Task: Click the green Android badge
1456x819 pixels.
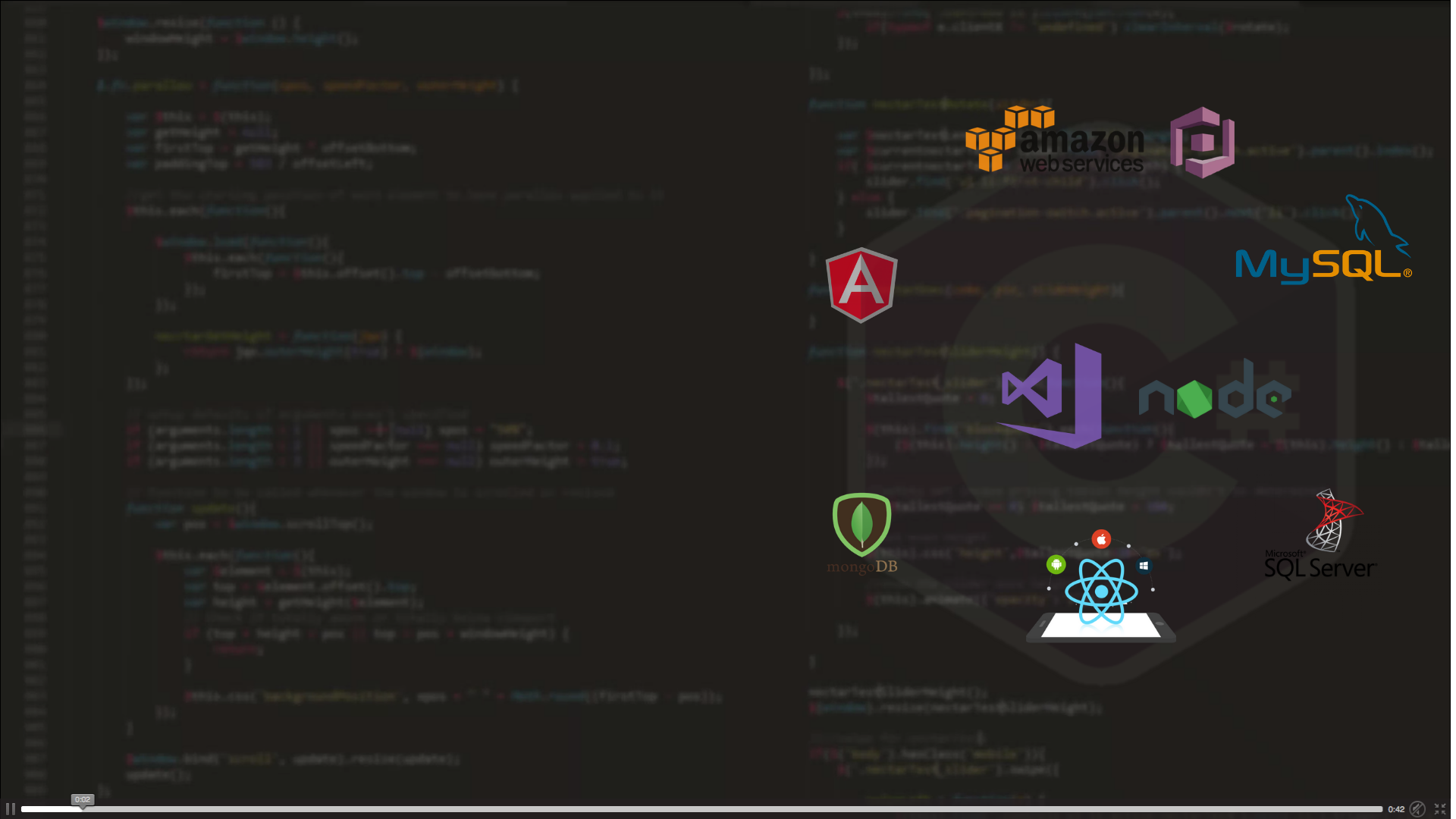Action: point(1056,564)
